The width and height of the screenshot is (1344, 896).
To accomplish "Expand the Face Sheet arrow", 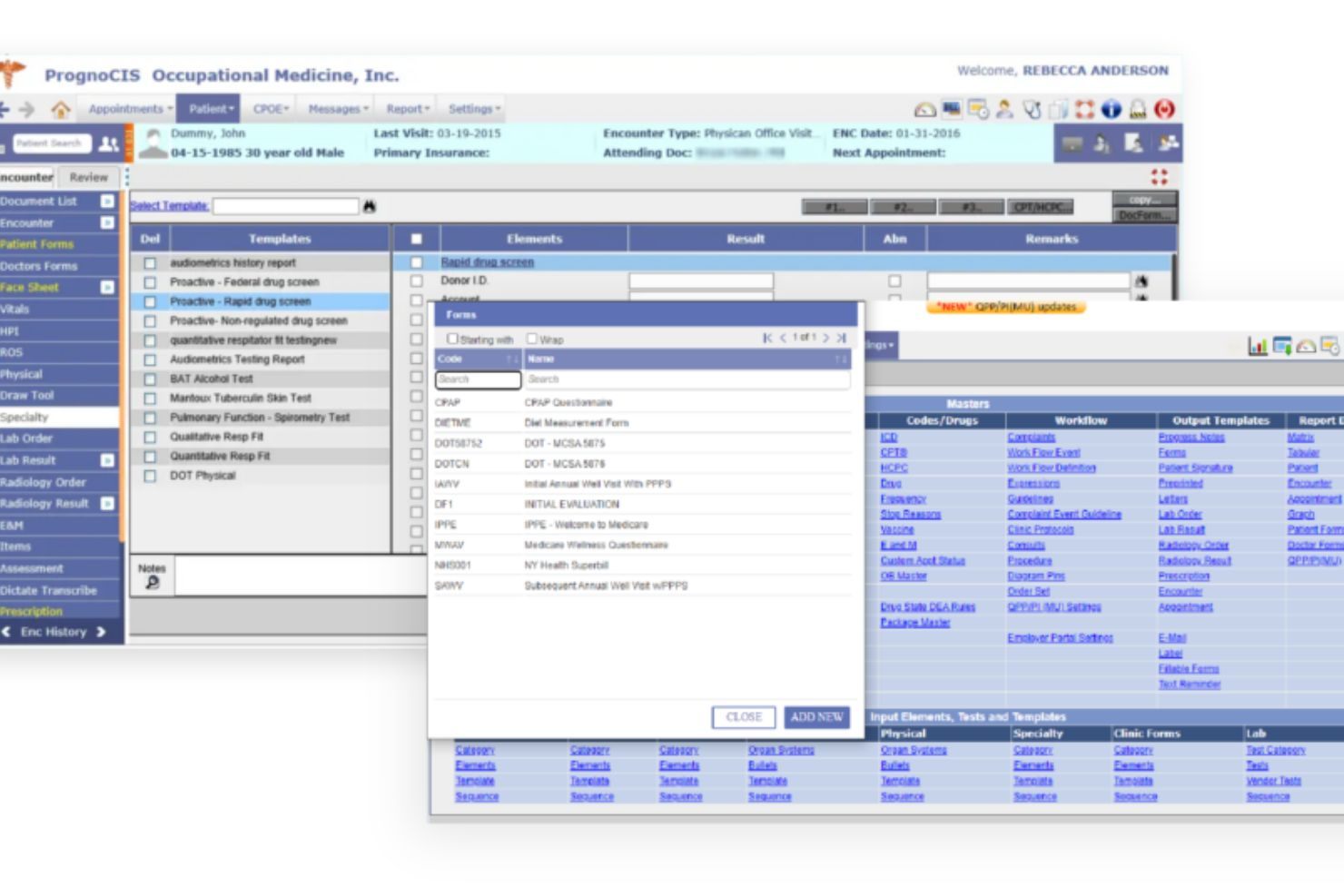I will (x=107, y=288).
